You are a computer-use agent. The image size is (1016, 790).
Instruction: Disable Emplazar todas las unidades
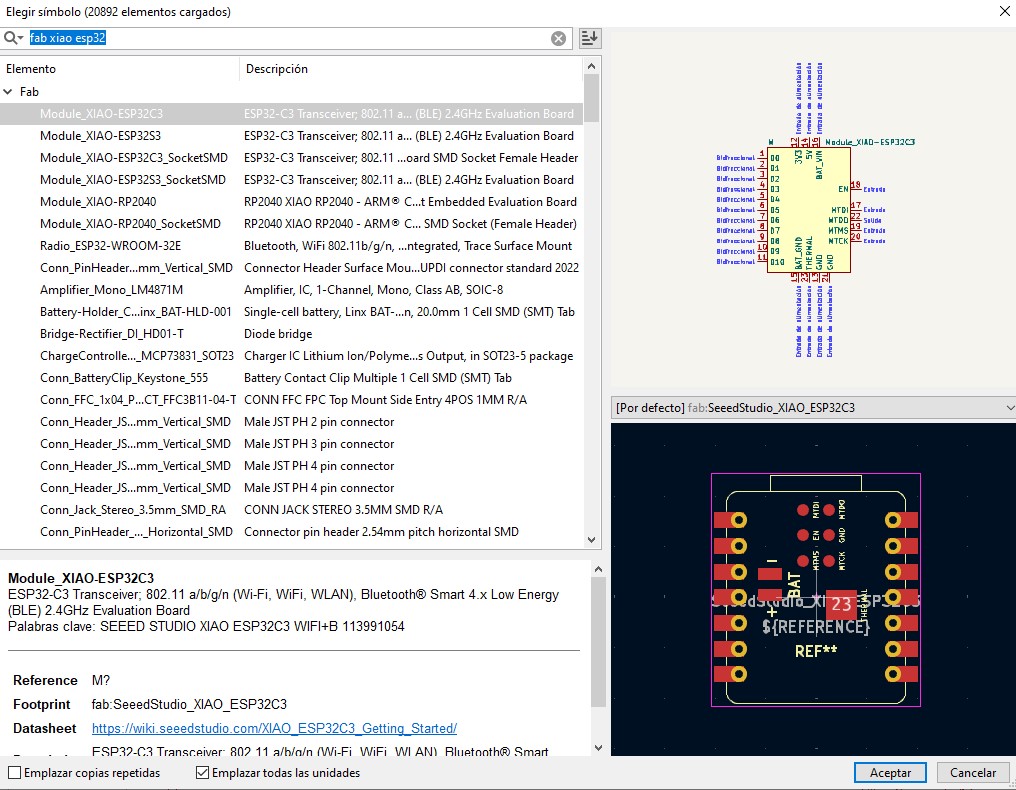(x=202, y=773)
